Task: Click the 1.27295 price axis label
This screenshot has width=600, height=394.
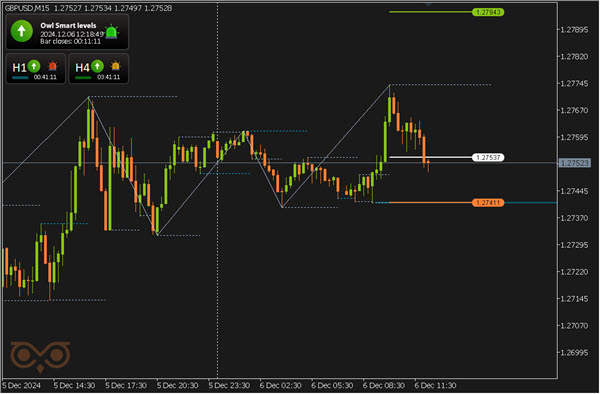Action: [x=574, y=245]
